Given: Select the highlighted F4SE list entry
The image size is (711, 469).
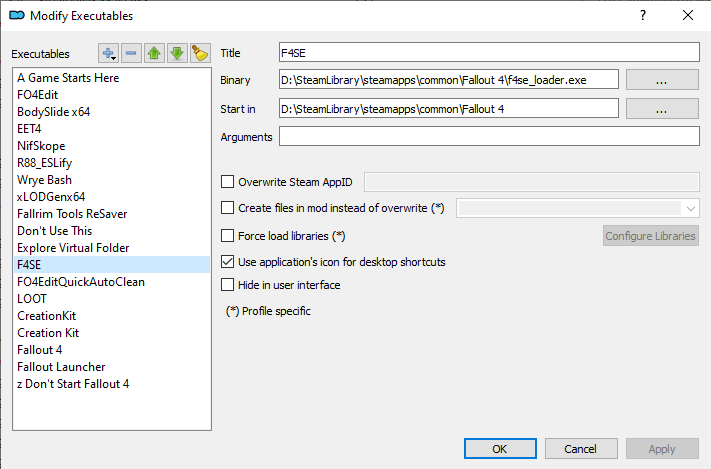Looking at the screenshot, I should 112,264.
